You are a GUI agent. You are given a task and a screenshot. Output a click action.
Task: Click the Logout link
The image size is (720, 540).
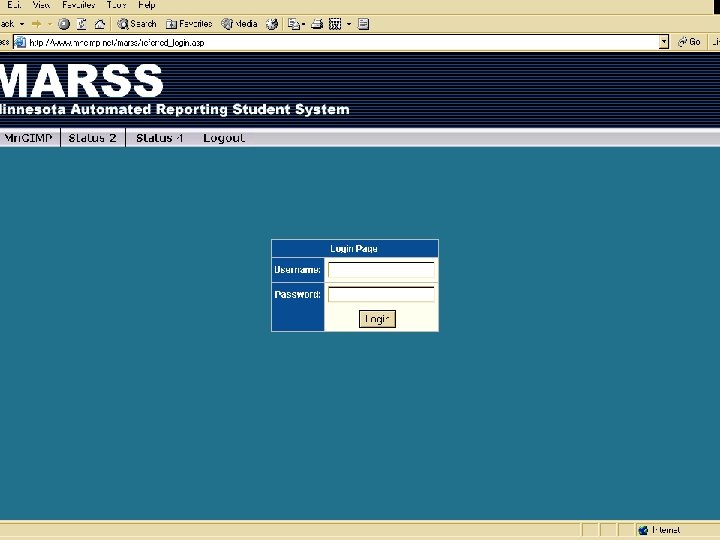click(x=224, y=138)
